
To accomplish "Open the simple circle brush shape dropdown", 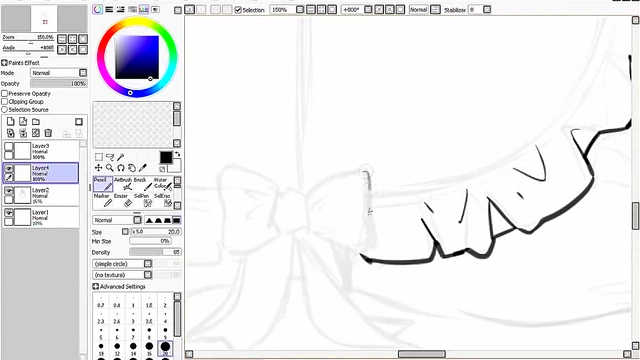I will click(122, 264).
